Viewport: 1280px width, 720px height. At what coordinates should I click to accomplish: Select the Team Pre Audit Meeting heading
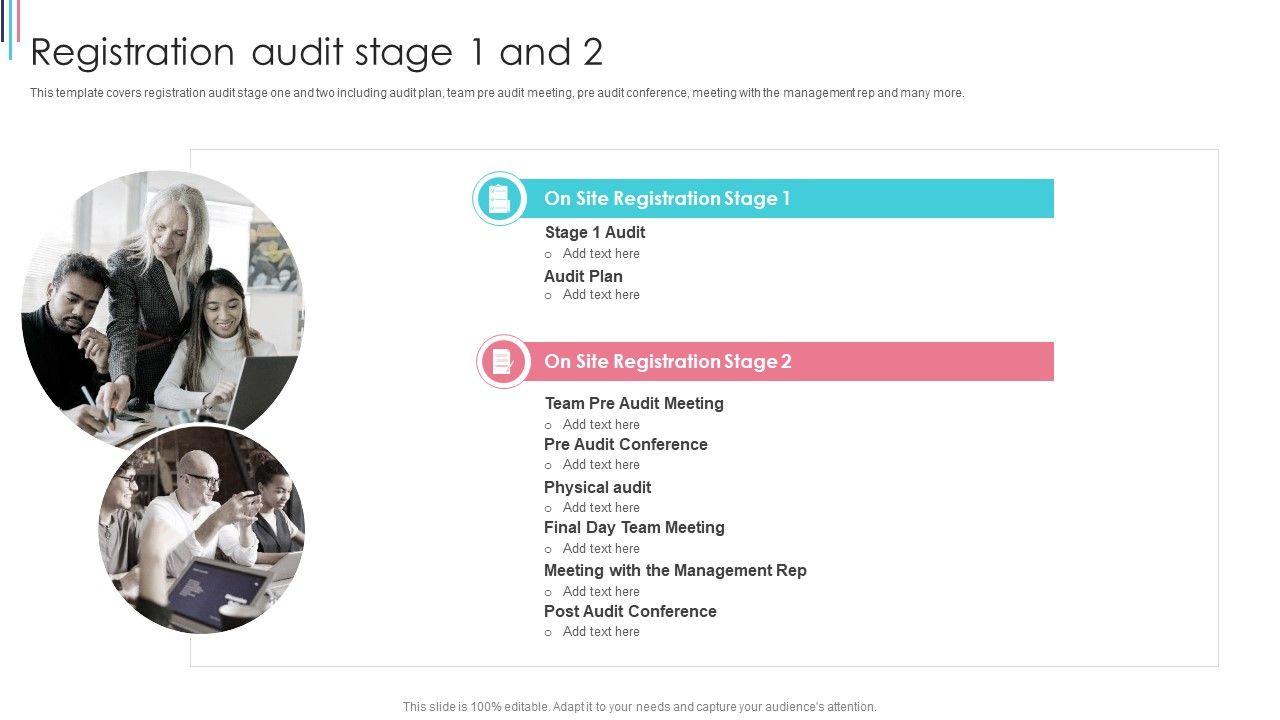pyautogui.click(x=634, y=403)
